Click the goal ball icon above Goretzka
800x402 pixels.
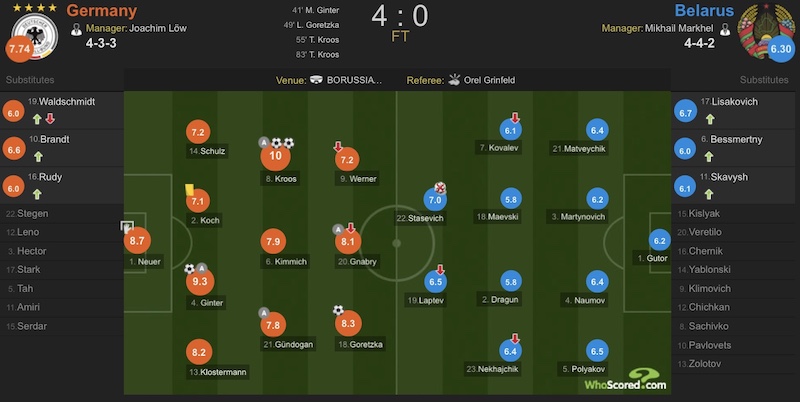click(338, 310)
